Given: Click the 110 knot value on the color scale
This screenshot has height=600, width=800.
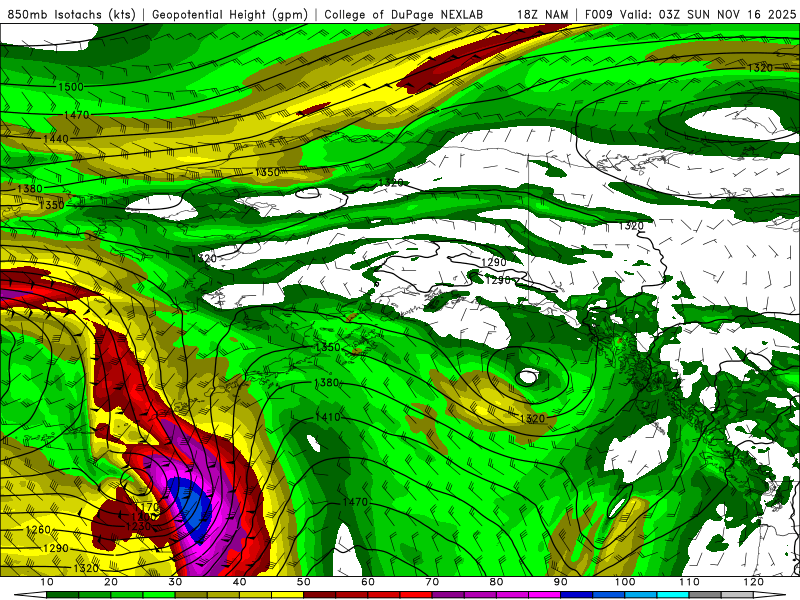Looking at the screenshot, I should click(689, 582).
